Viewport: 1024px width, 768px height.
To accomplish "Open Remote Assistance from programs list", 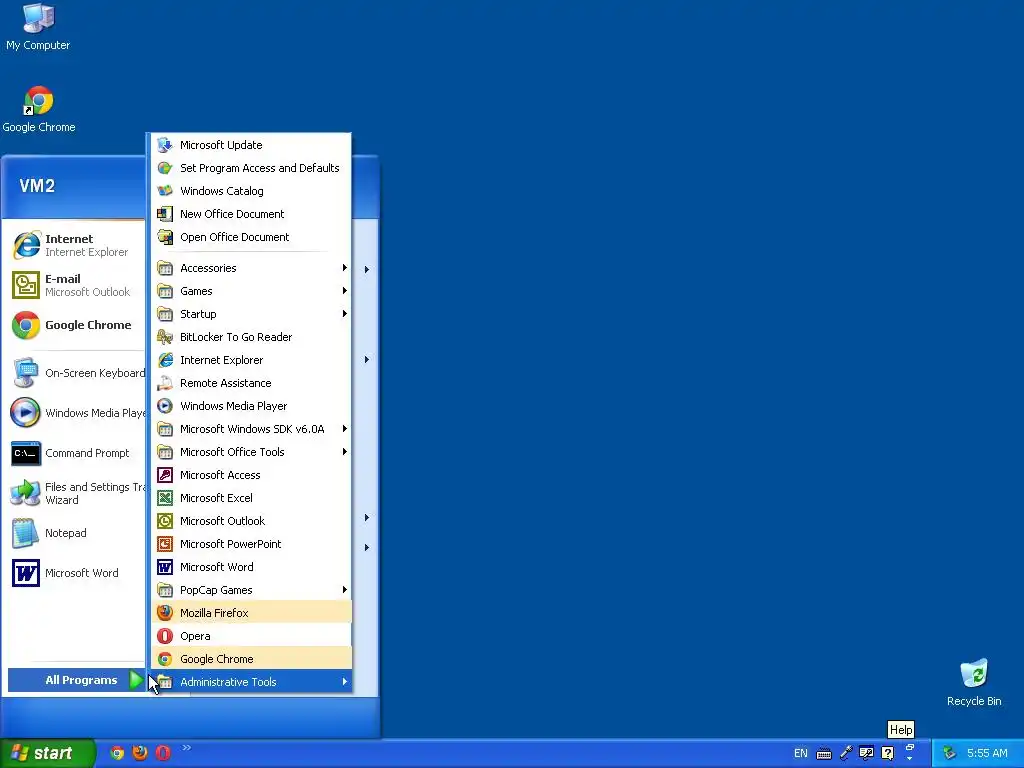I will coord(251,383).
